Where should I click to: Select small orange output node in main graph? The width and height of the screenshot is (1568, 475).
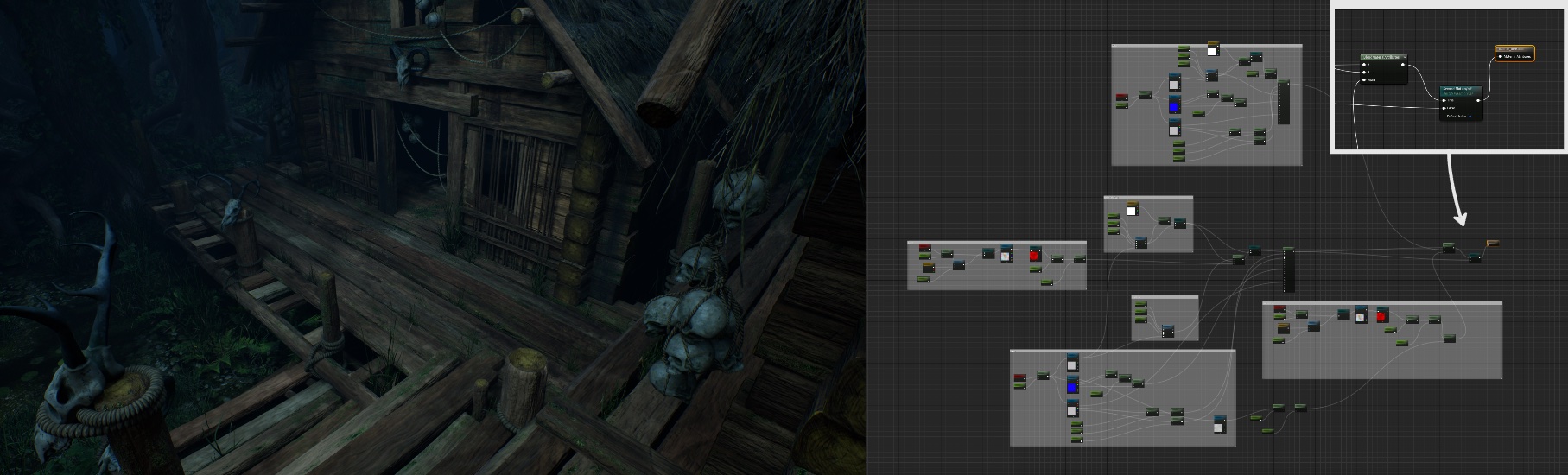pos(1492,243)
